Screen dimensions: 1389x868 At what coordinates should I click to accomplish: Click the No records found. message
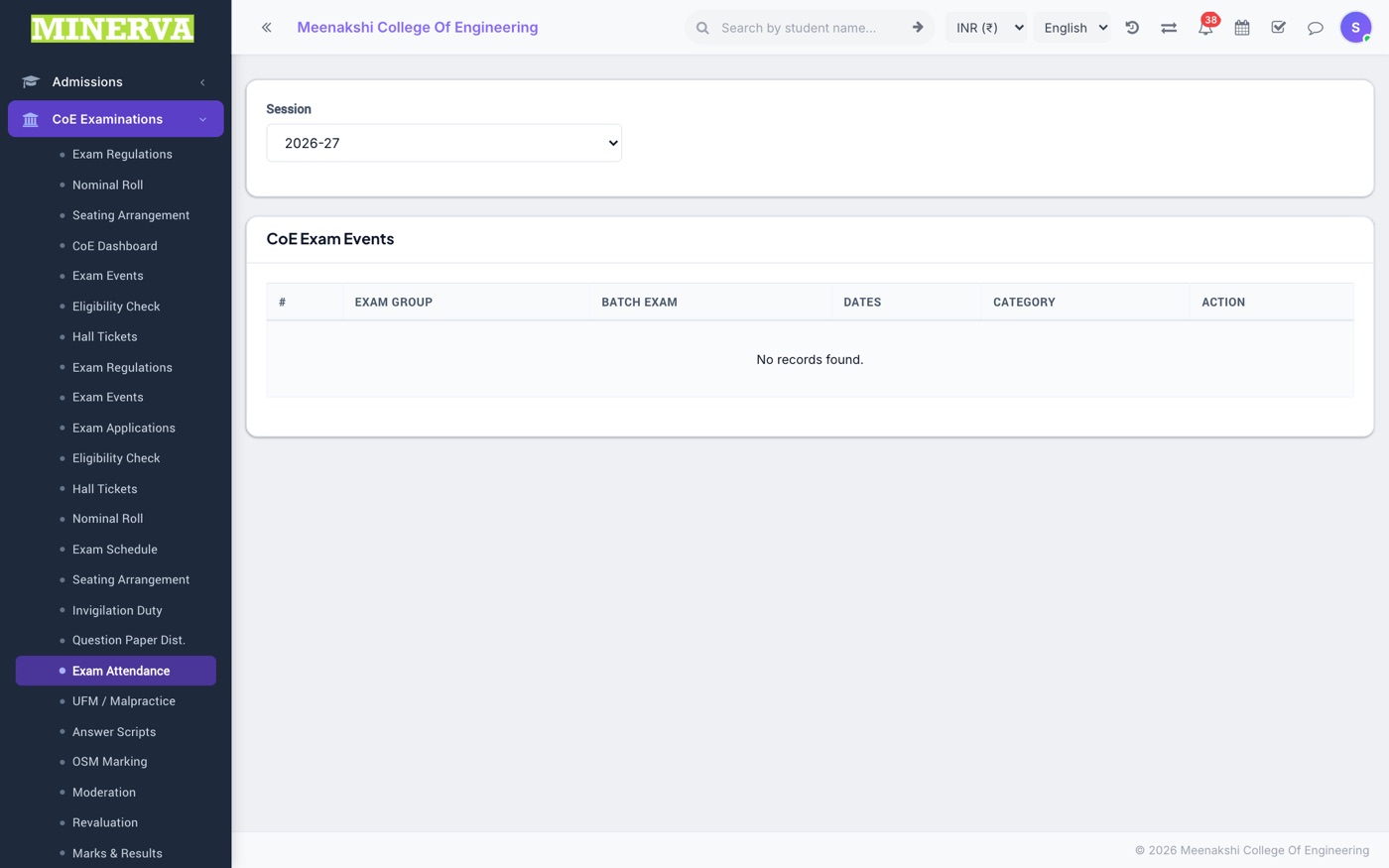click(810, 359)
